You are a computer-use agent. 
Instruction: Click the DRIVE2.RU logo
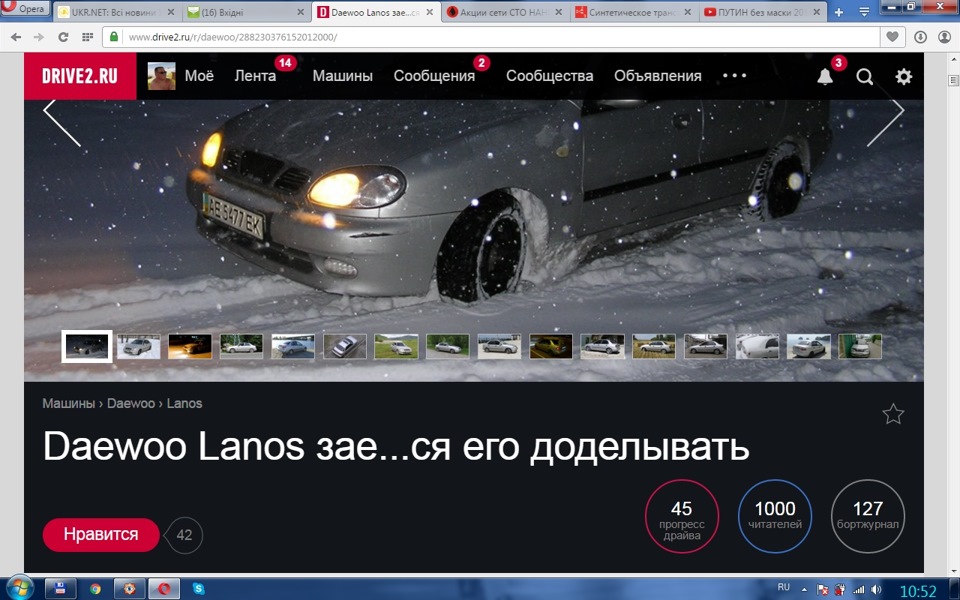coord(80,76)
